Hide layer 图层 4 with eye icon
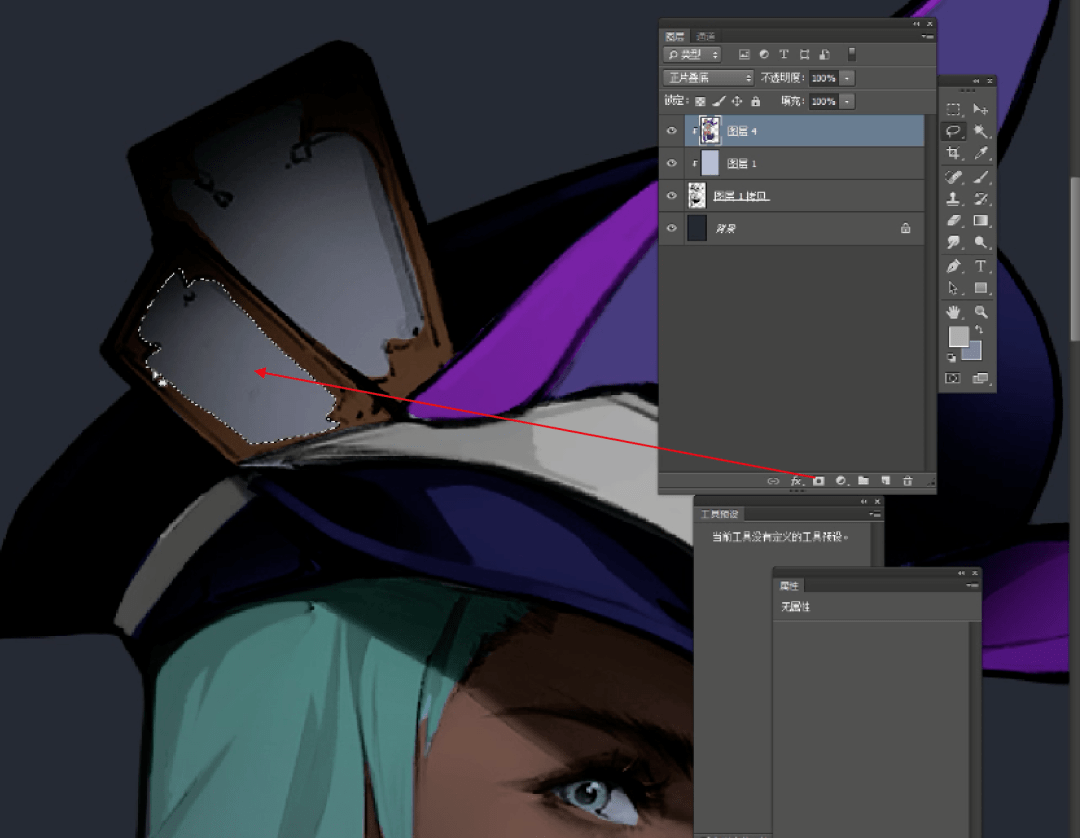The height and width of the screenshot is (838, 1080). tap(672, 130)
